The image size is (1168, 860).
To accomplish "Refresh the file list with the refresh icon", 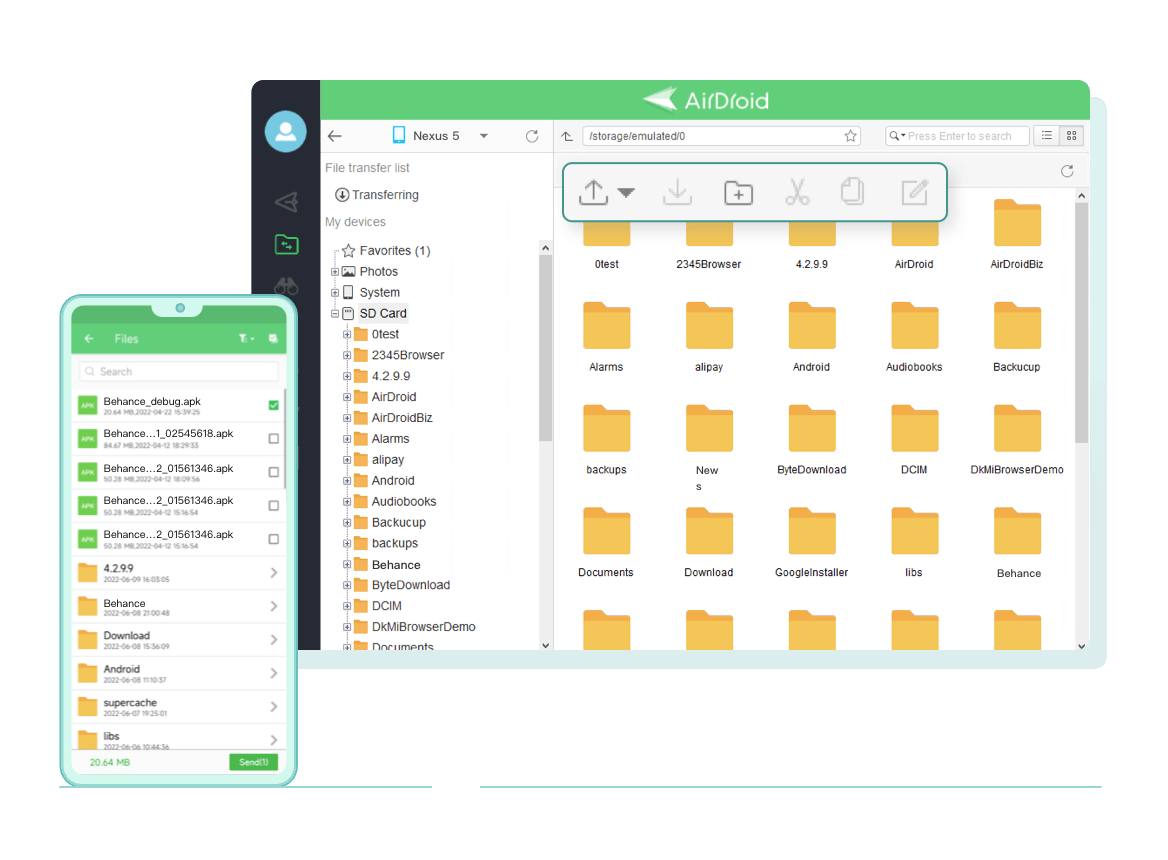I will tap(1066, 171).
